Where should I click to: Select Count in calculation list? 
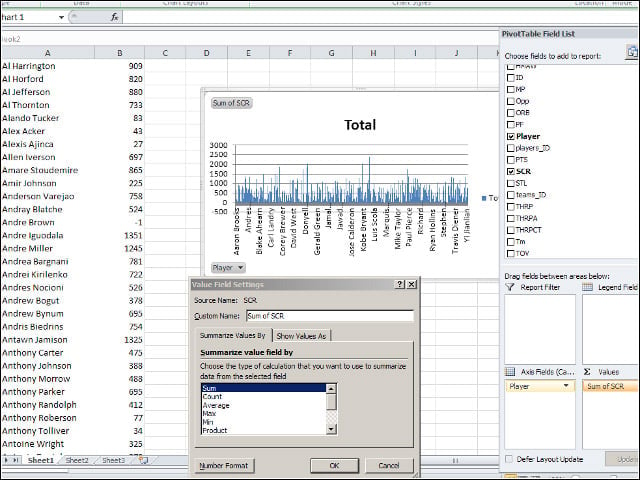[264, 396]
